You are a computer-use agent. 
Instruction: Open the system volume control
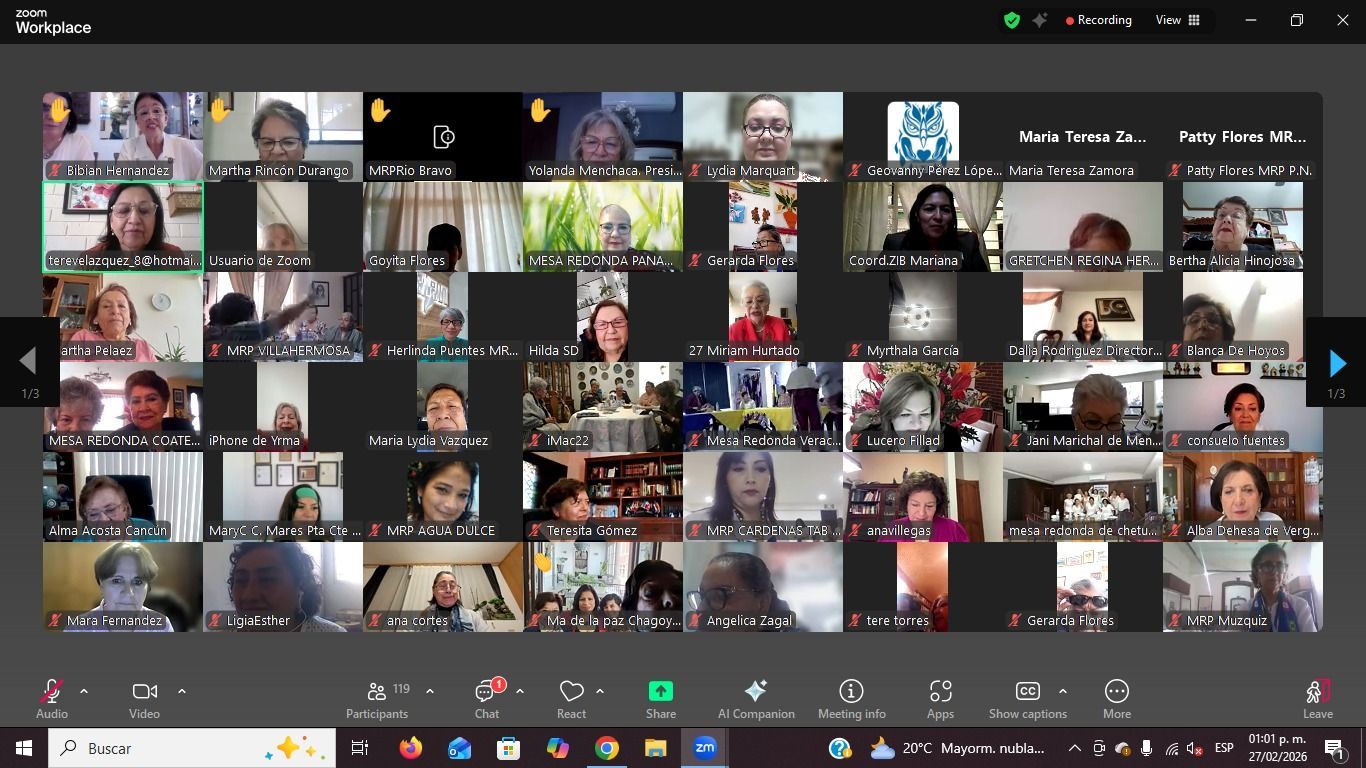(1194, 748)
